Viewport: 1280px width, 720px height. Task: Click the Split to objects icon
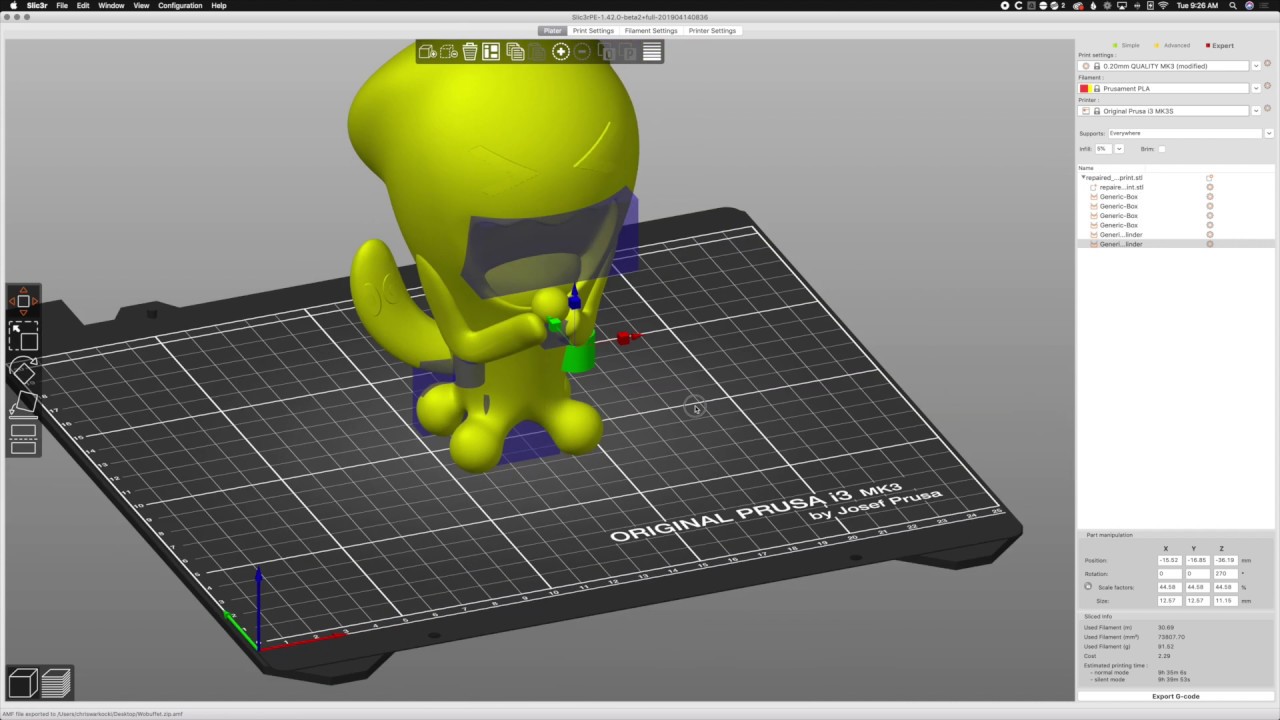click(x=607, y=51)
